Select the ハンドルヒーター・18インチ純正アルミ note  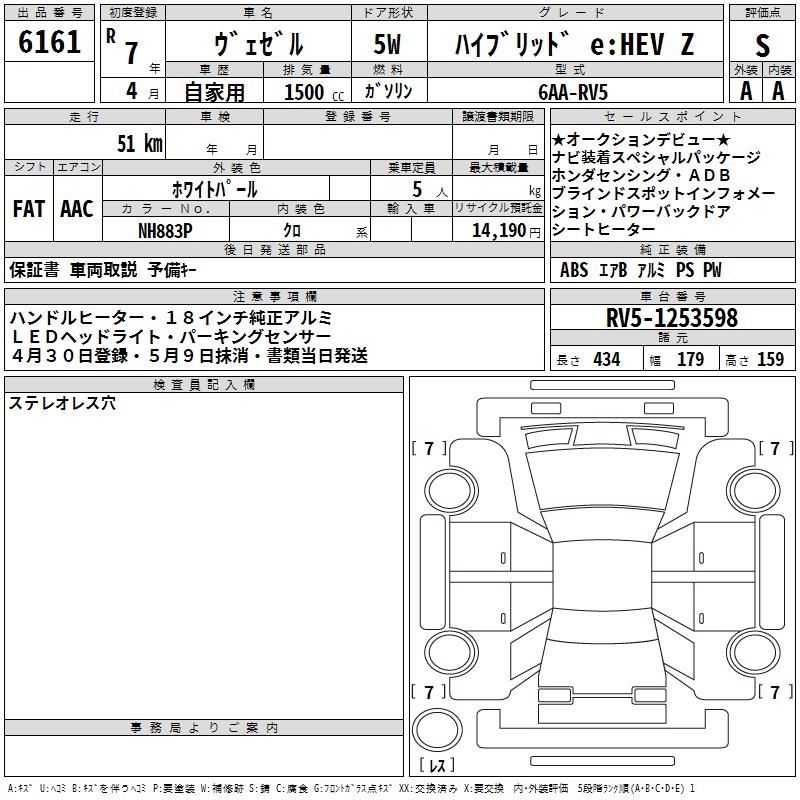(171, 318)
